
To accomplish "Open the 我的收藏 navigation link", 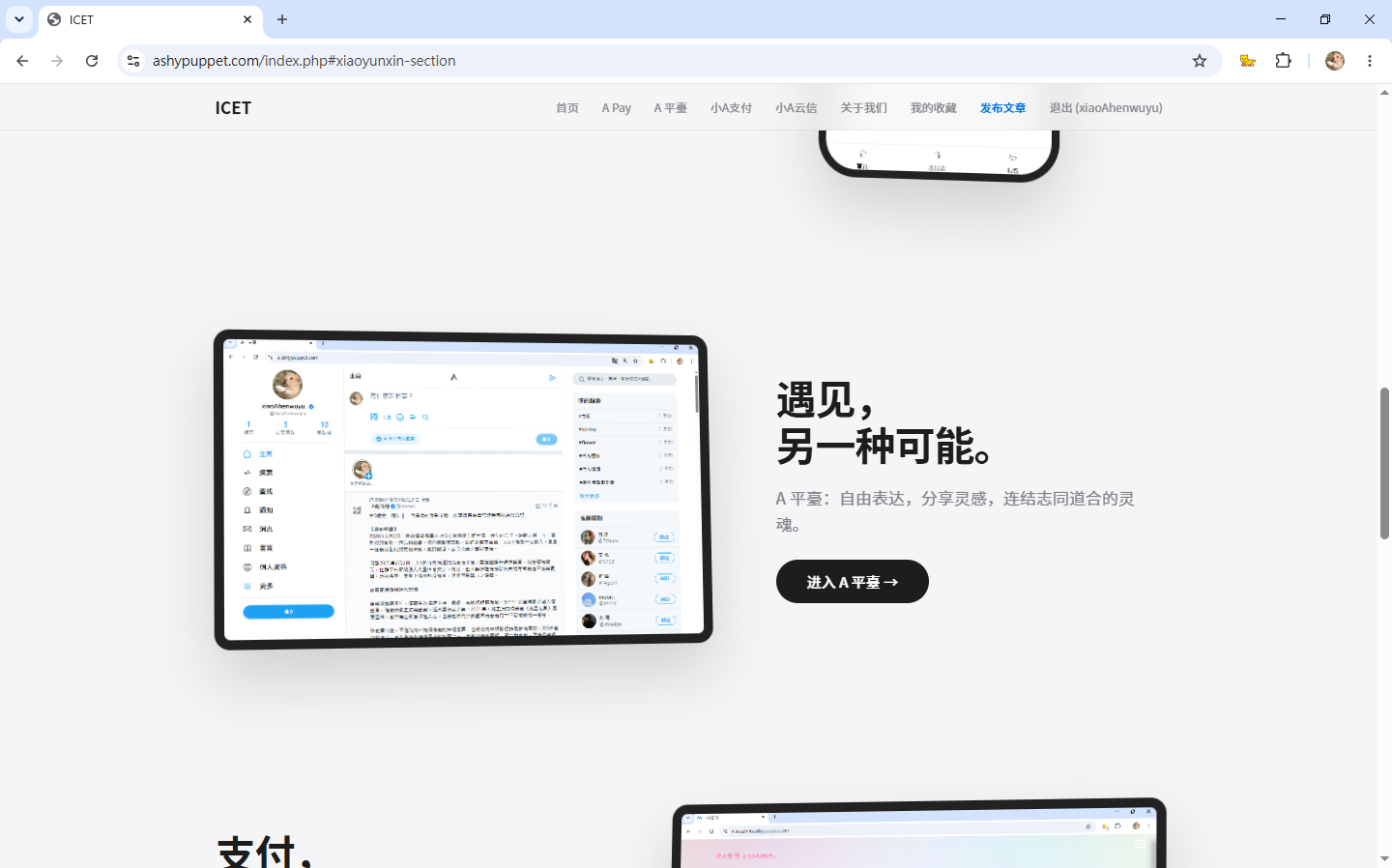I will (934, 108).
